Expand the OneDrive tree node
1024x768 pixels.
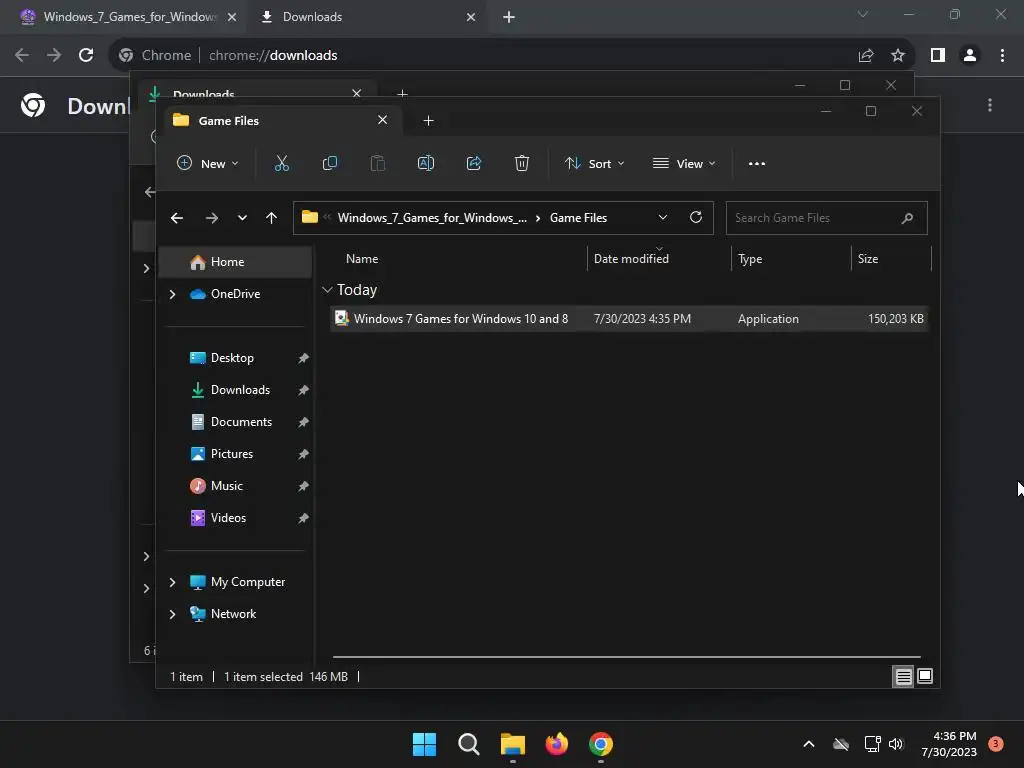pyautogui.click(x=172, y=295)
